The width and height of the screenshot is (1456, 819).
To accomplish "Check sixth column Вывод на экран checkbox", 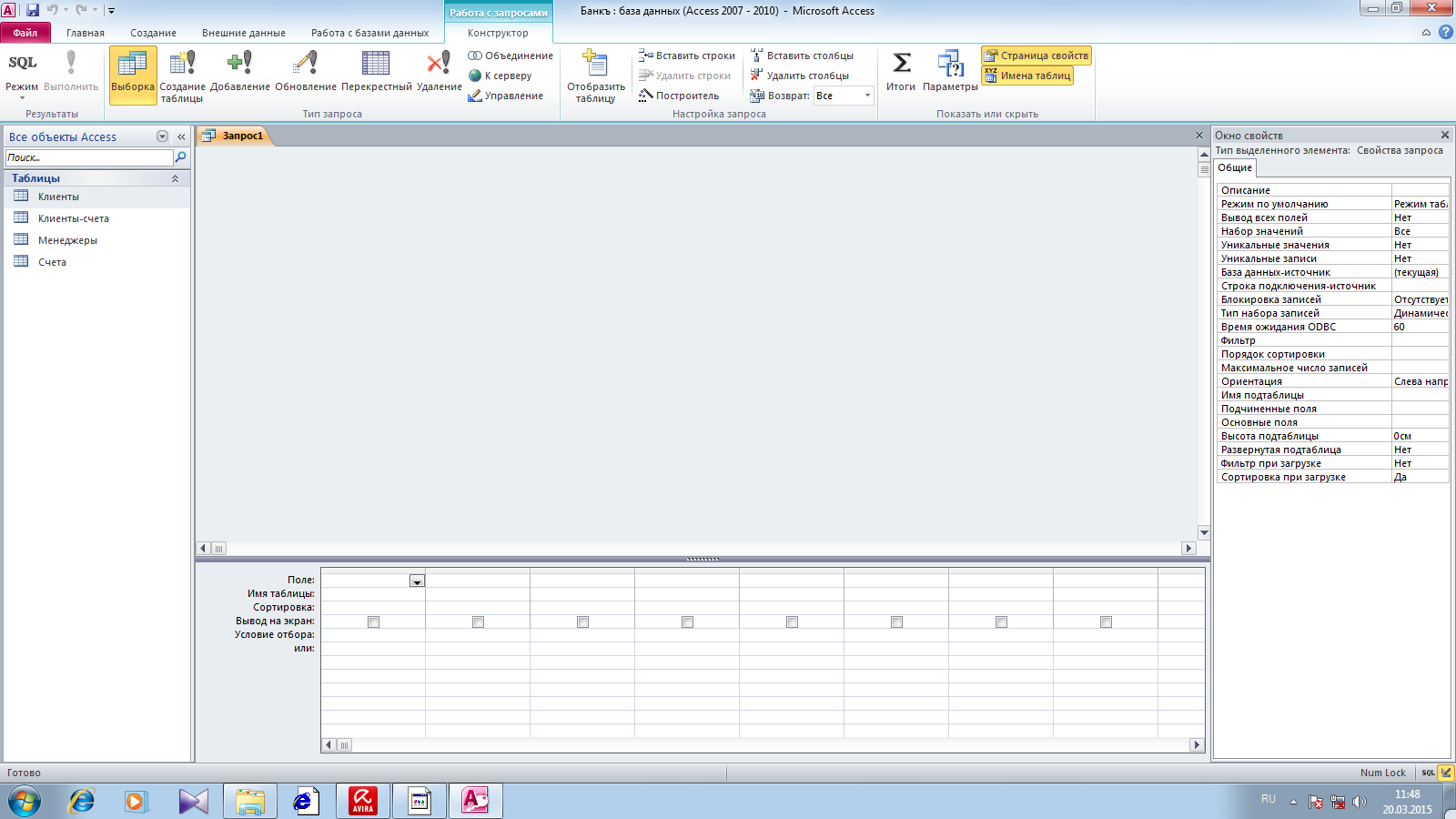I will pyautogui.click(x=896, y=622).
